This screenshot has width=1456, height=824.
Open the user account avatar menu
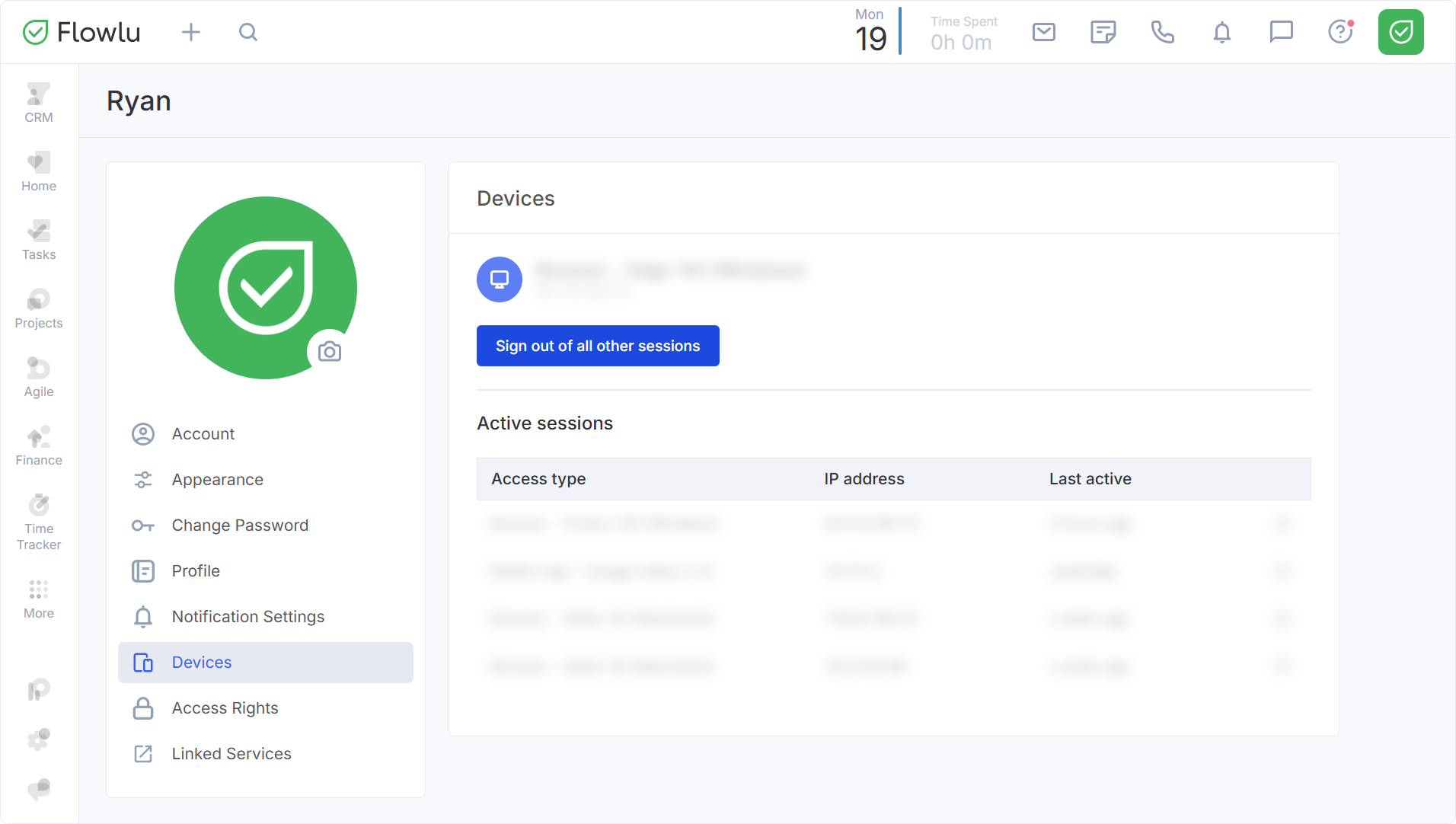click(x=1400, y=32)
